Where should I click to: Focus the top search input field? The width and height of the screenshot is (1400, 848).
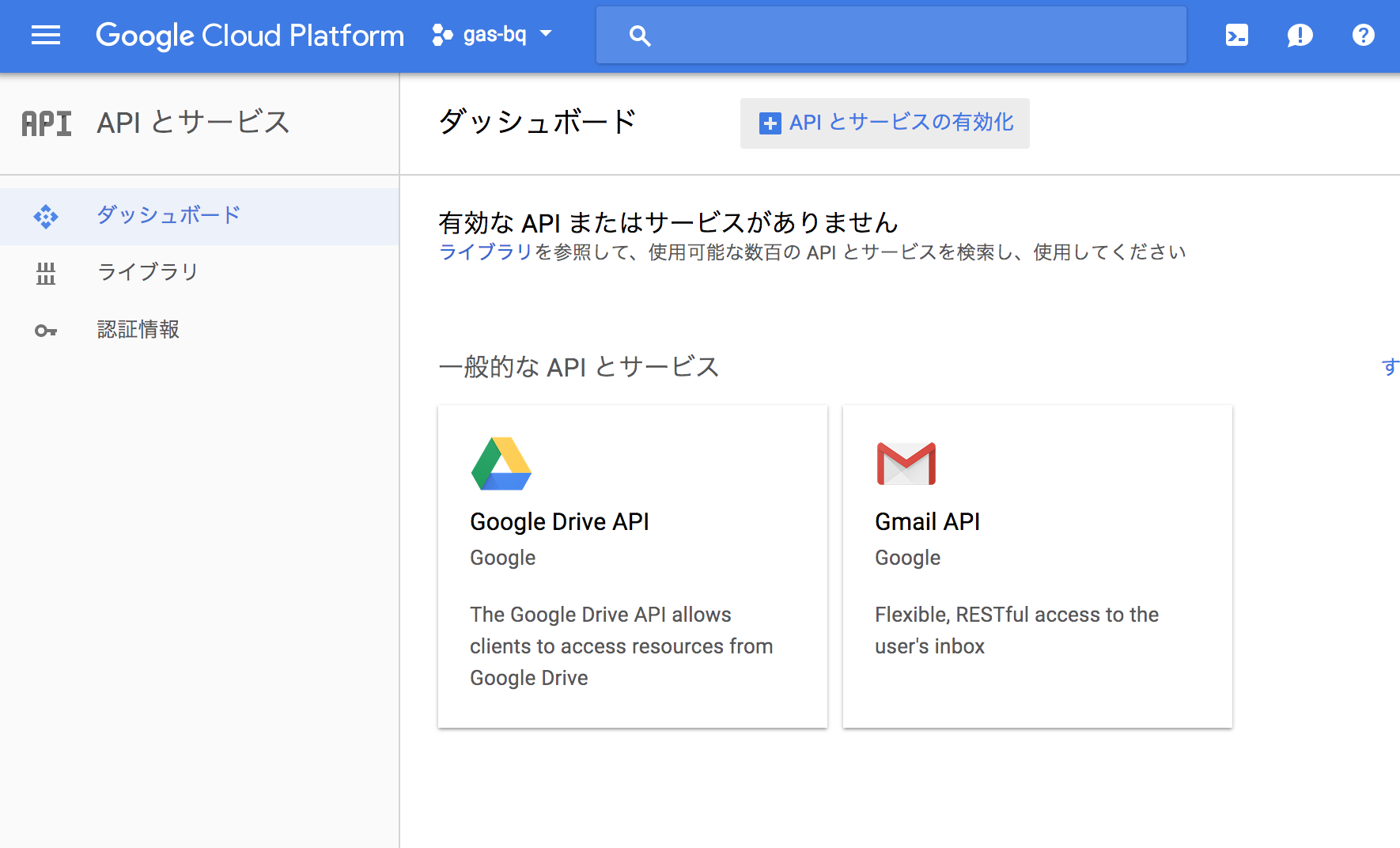pos(891,35)
